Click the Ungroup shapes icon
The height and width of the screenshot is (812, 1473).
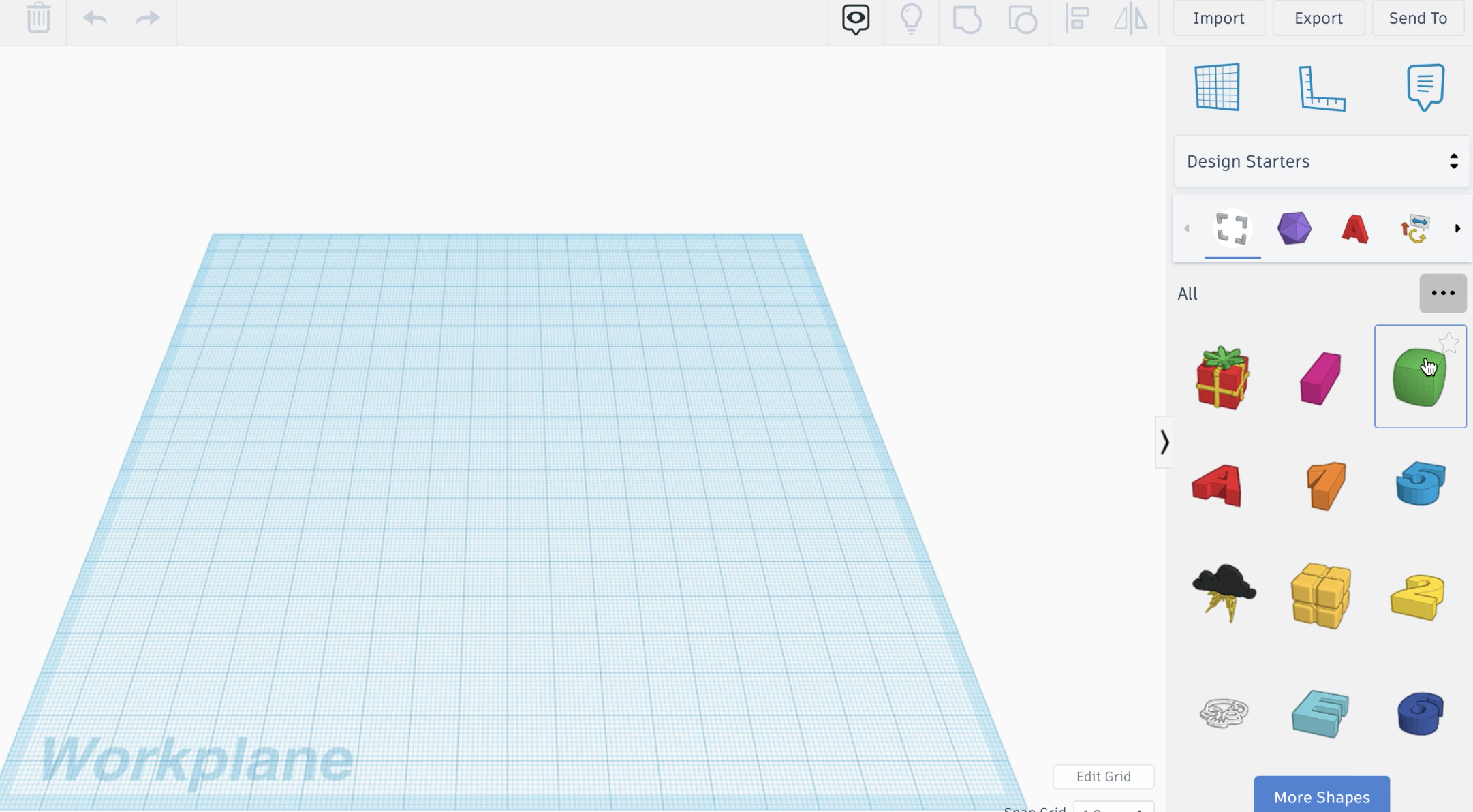point(1022,19)
